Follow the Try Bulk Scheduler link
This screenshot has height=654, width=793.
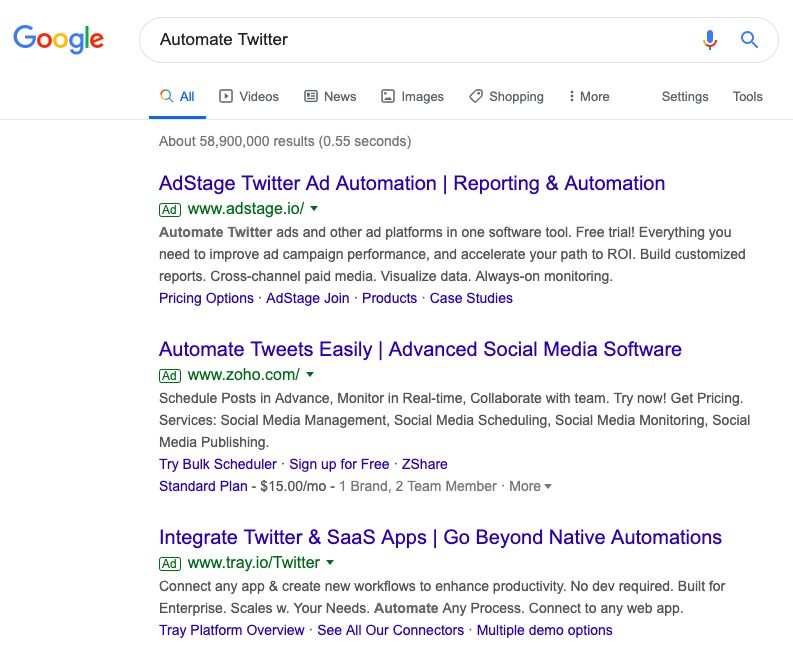pos(218,464)
